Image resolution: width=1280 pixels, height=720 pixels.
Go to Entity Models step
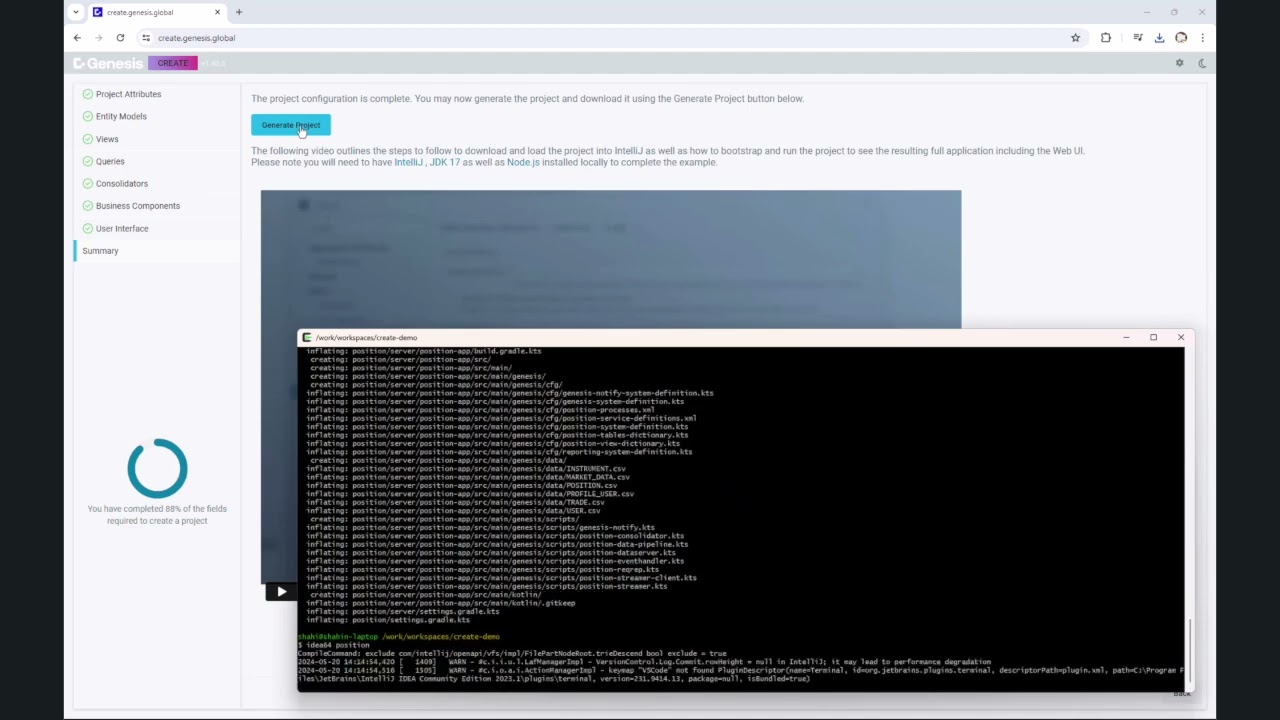coord(121,116)
